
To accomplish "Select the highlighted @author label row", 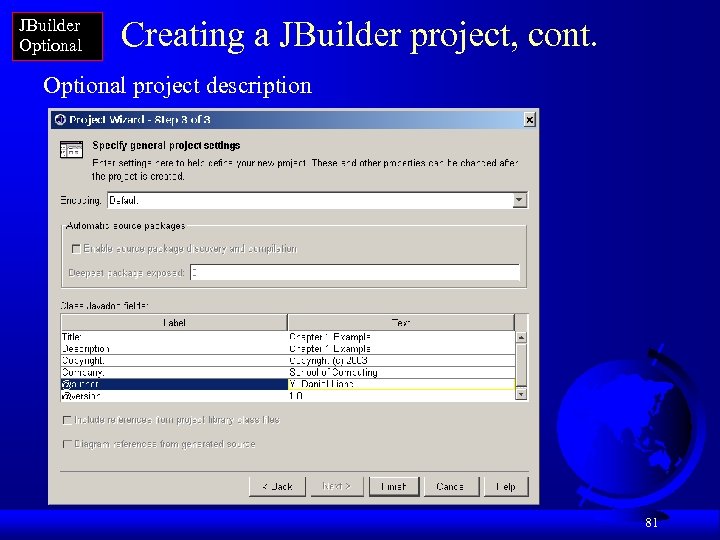I will point(174,384).
